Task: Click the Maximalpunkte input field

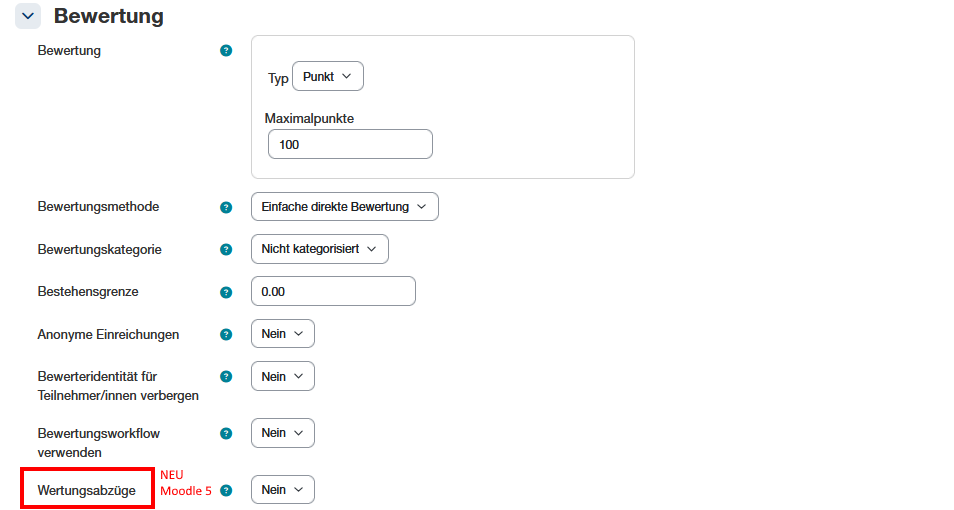Action: pyautogui.click(x=350, y=144)
